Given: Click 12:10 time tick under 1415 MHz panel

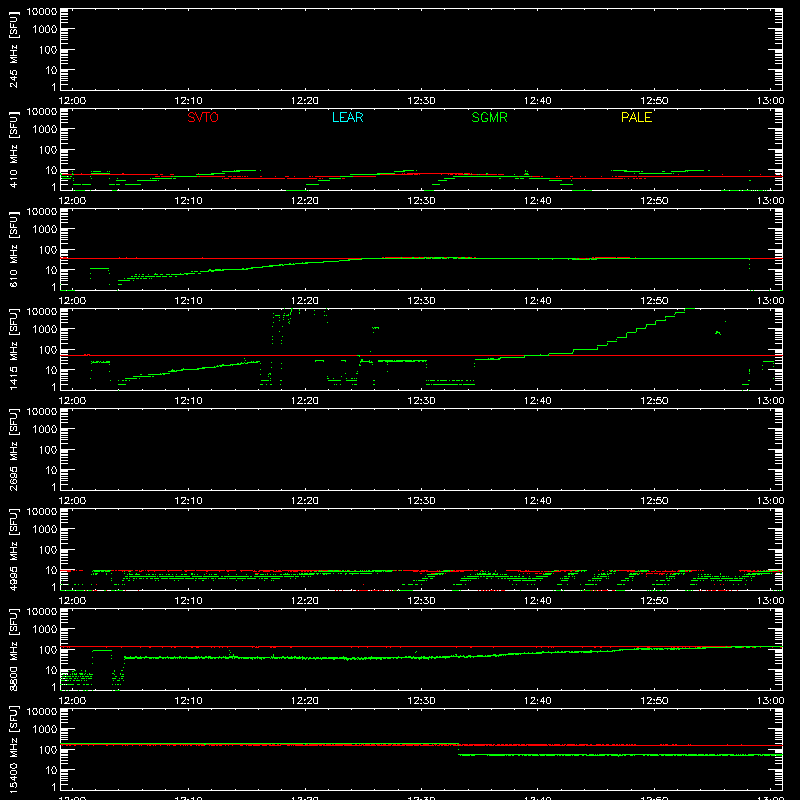Looking at the screenshot, I should pos(188,401).
